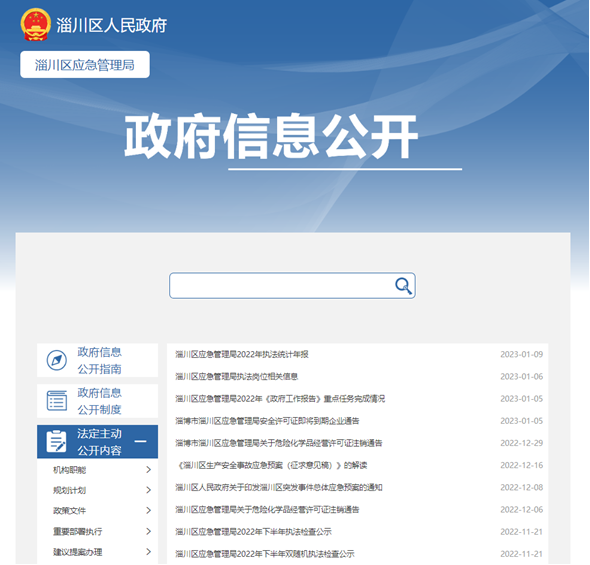Open the 执法岗位相关信息 article link

236,377
